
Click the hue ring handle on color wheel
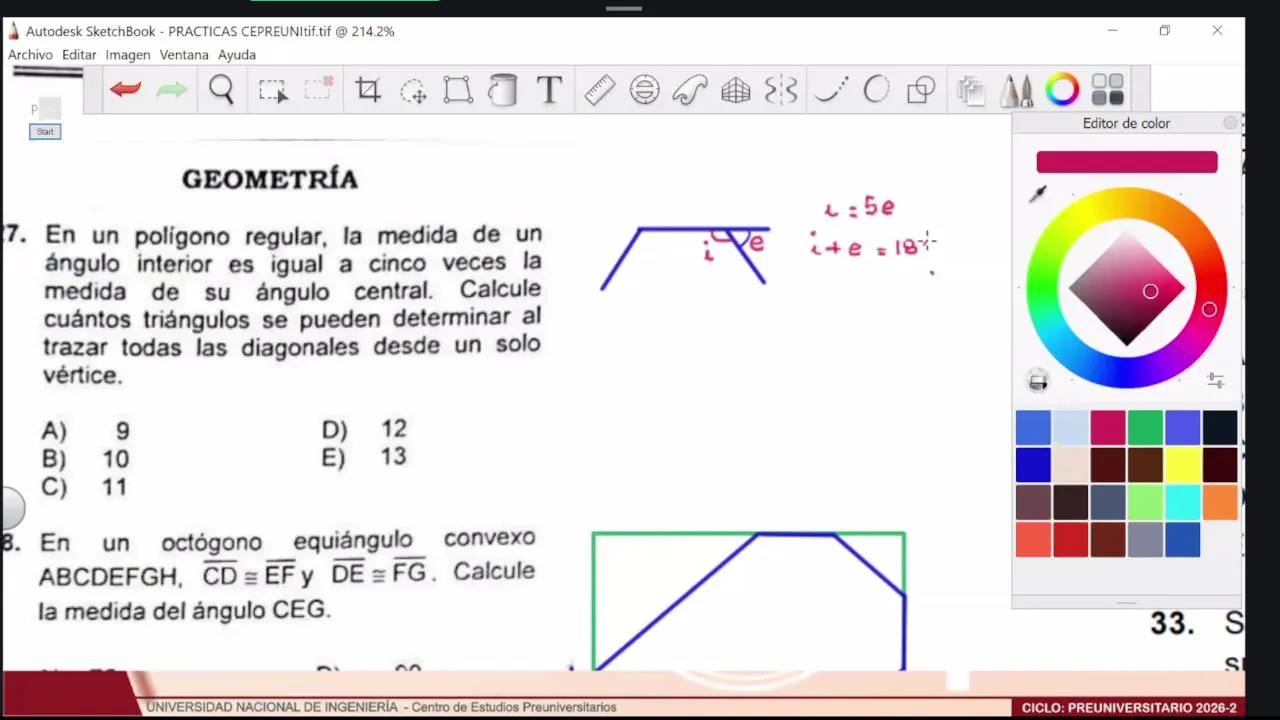[1209, 310]
